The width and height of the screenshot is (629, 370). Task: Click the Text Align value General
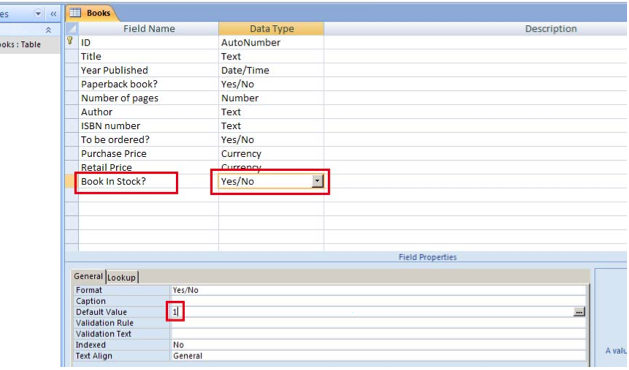pyautogui.click(x=378, y=356)
